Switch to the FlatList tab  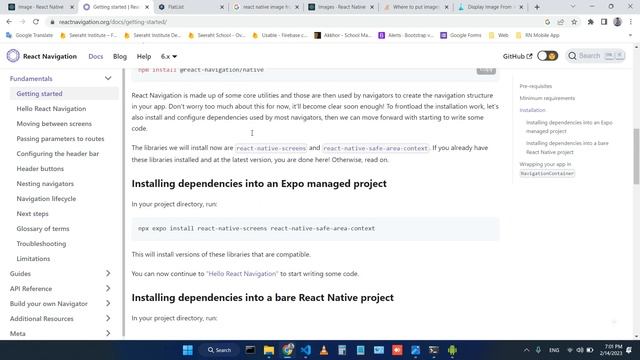point(190,7)
